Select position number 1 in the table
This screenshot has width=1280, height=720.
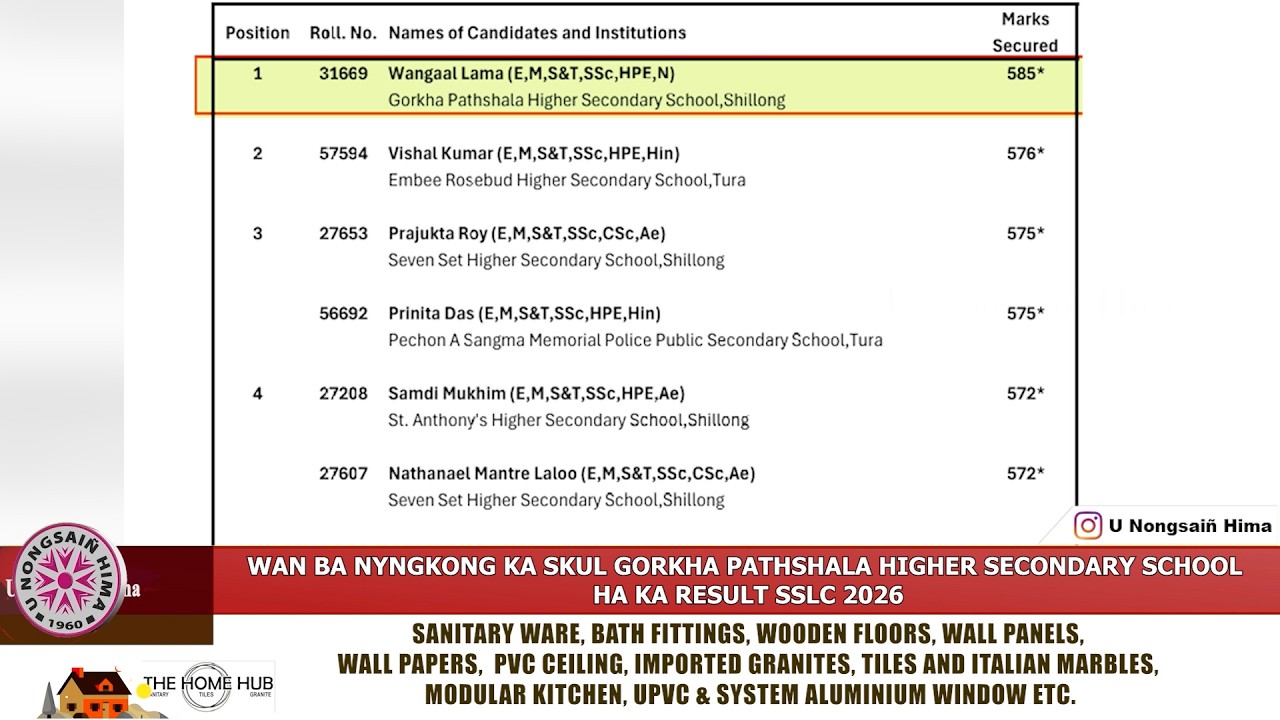click(x=257, y=73)
